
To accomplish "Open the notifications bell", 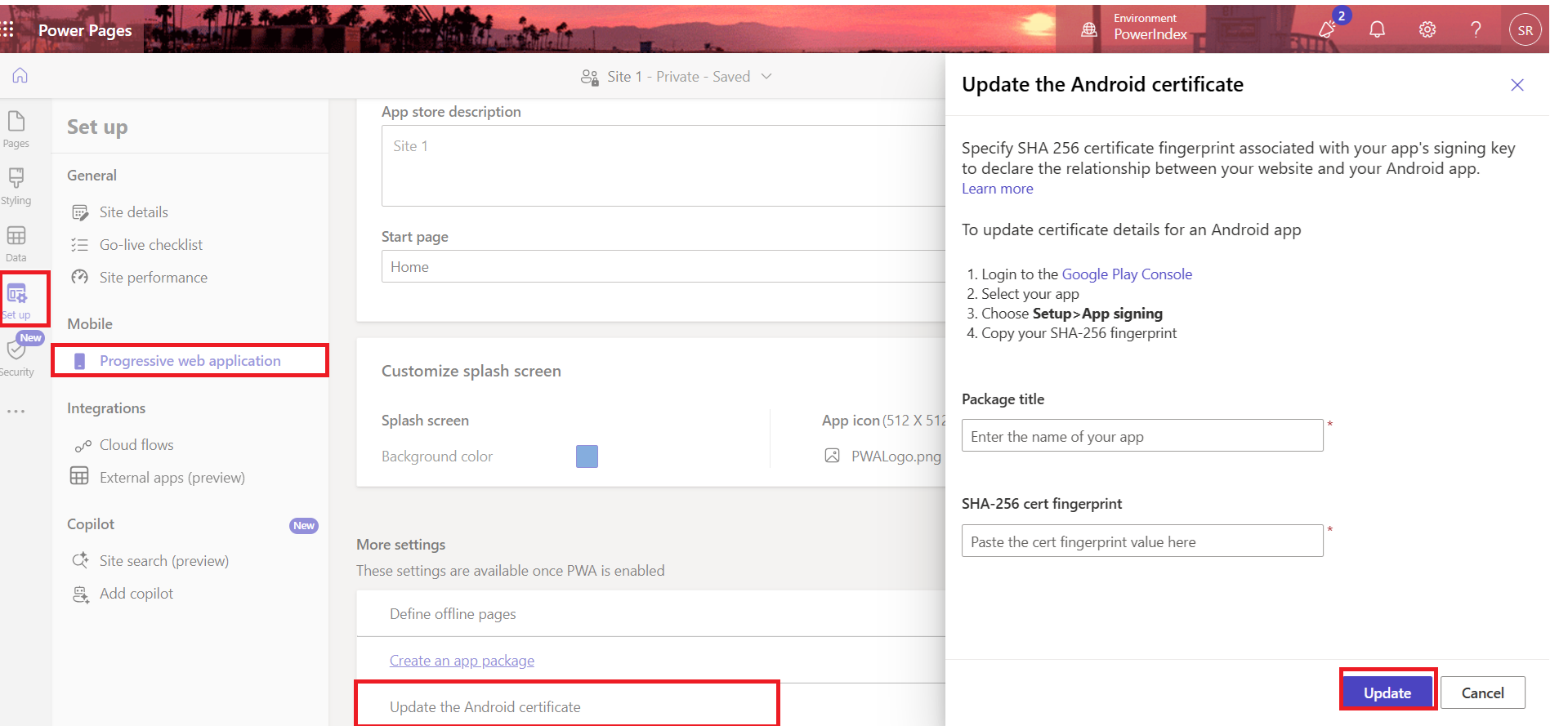I will pos(1377,30).
